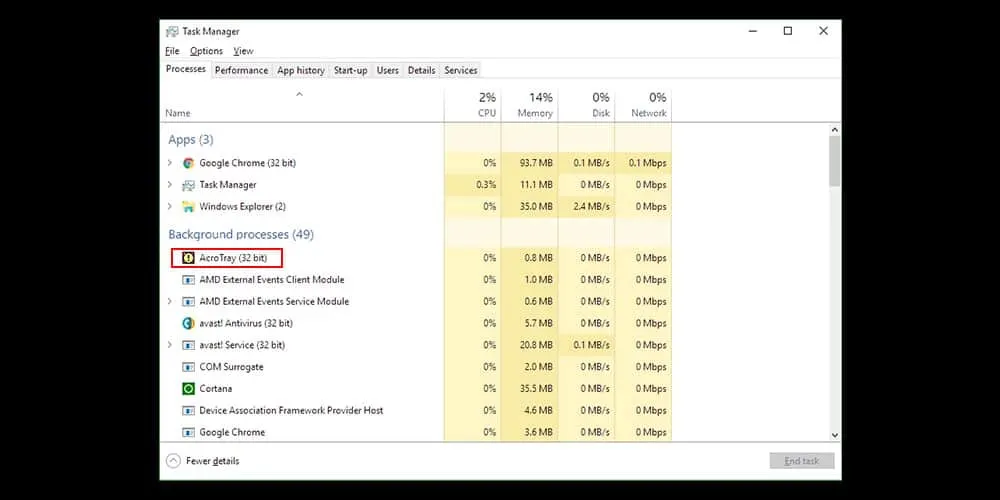Switch to the Services tab
The image size is (1000, 500).
(x=460, y=70)
